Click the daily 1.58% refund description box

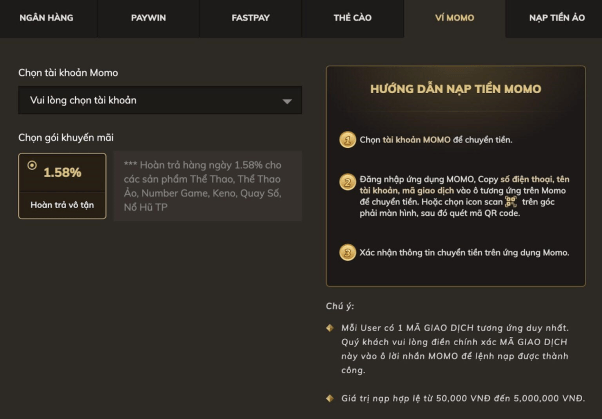(x=207, y=186)
